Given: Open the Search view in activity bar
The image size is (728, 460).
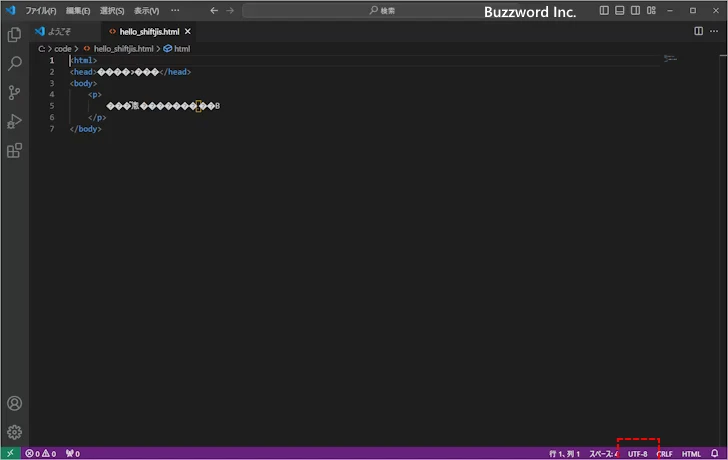Looking at the screenshot, I should [x=14, y=64].
